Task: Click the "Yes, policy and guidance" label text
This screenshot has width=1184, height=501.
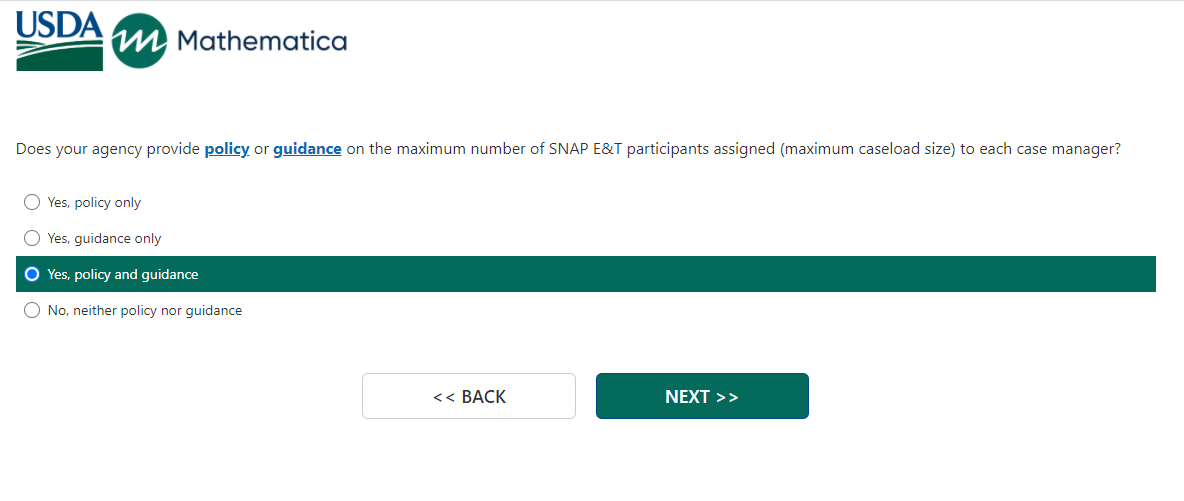Action: pyautogui.click(x=123, y=274)
